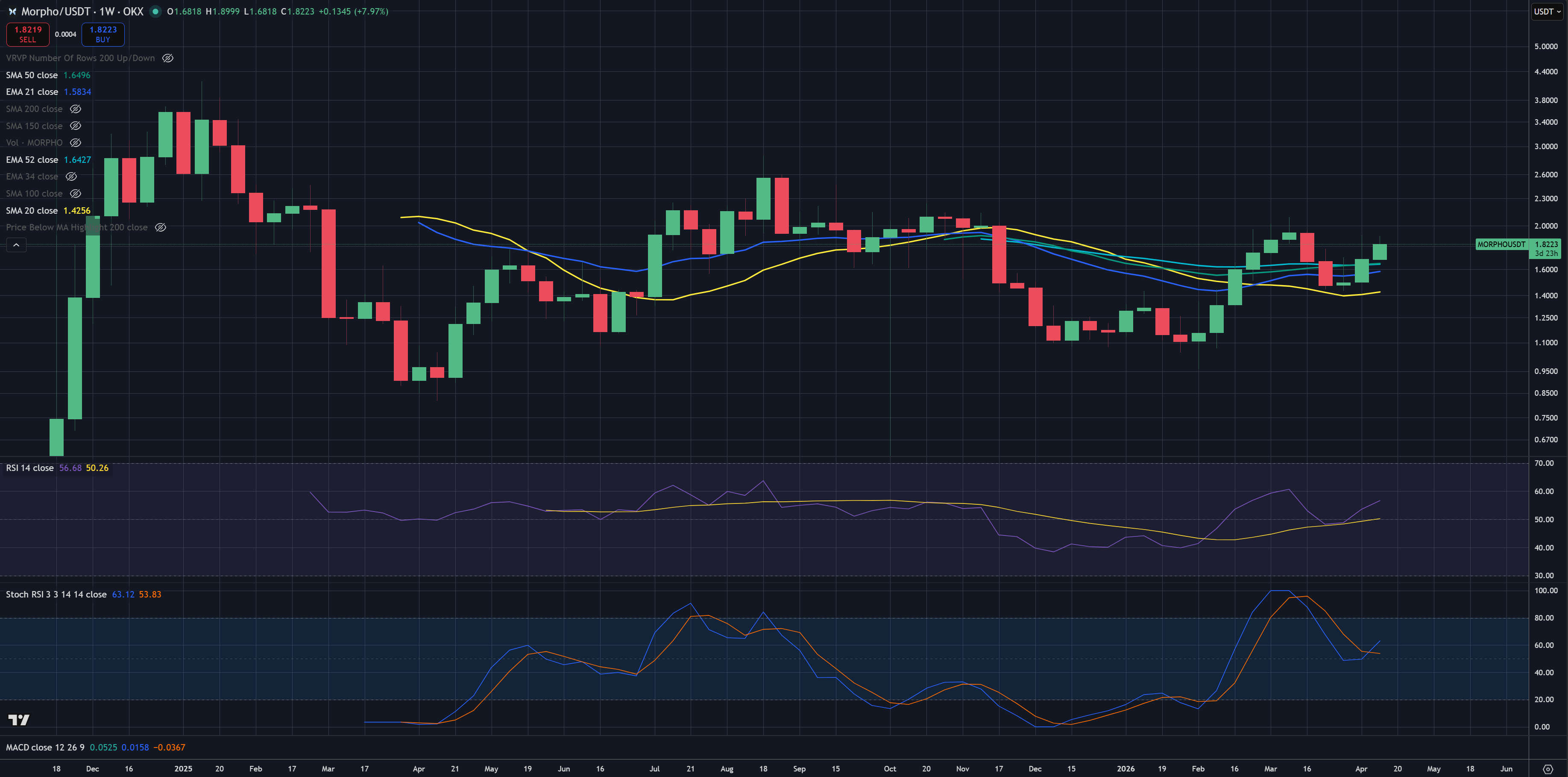This screenshot has width=1568, height=777.
Task: Click the SMA 50 value 1.6496
Action: [x=77, y=75]
